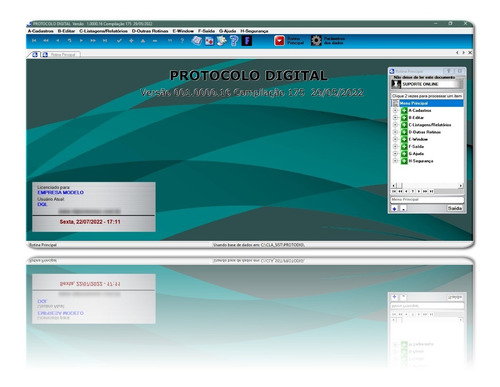Expand D-Outras Rotinas node in tree panel
500x387 pixels.
(x=395, y=132)
